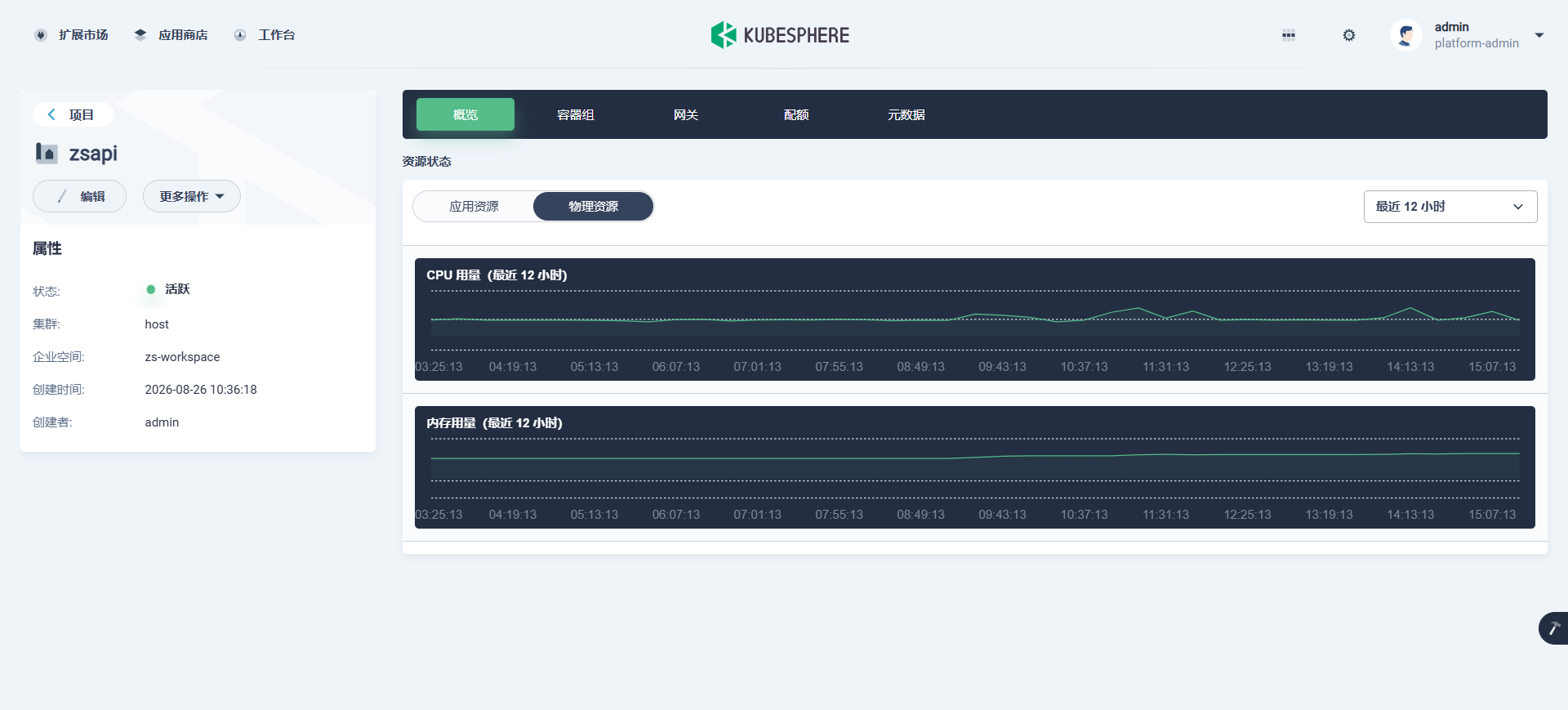Open the 元数据 tab

coord(906,114)
